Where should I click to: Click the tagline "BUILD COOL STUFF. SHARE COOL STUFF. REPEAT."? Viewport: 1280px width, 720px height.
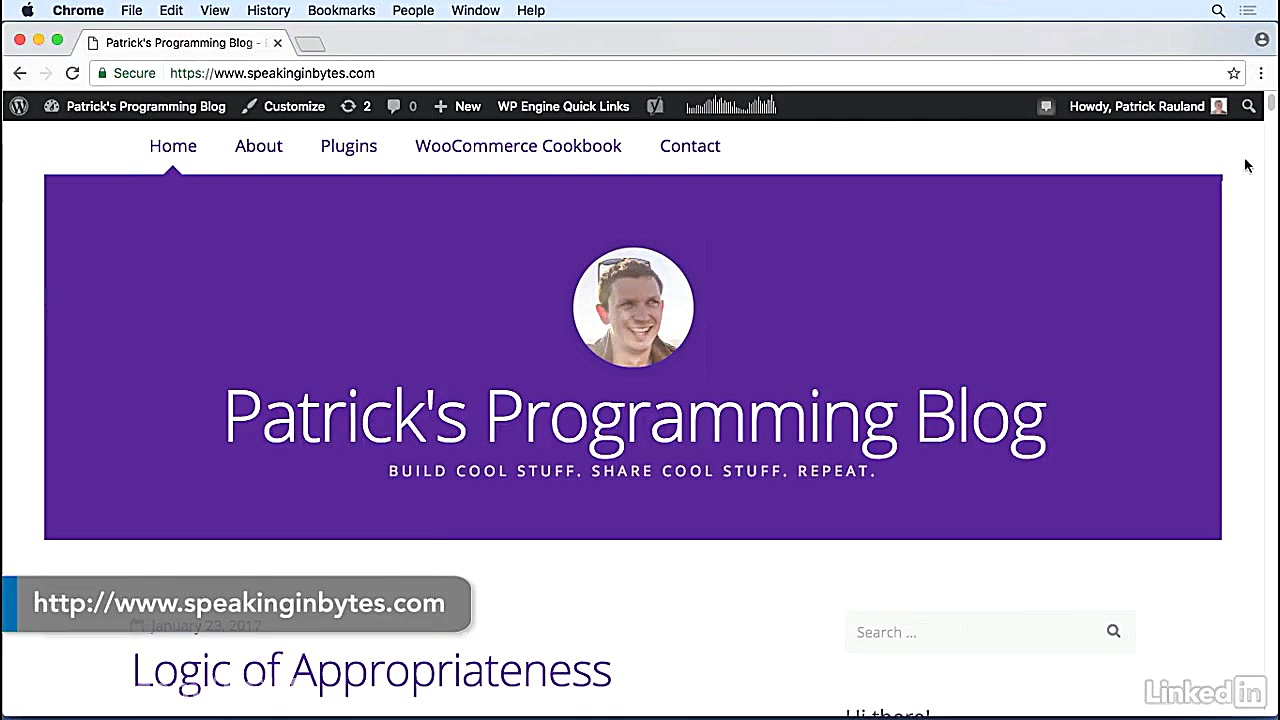(x=632, y=471)
